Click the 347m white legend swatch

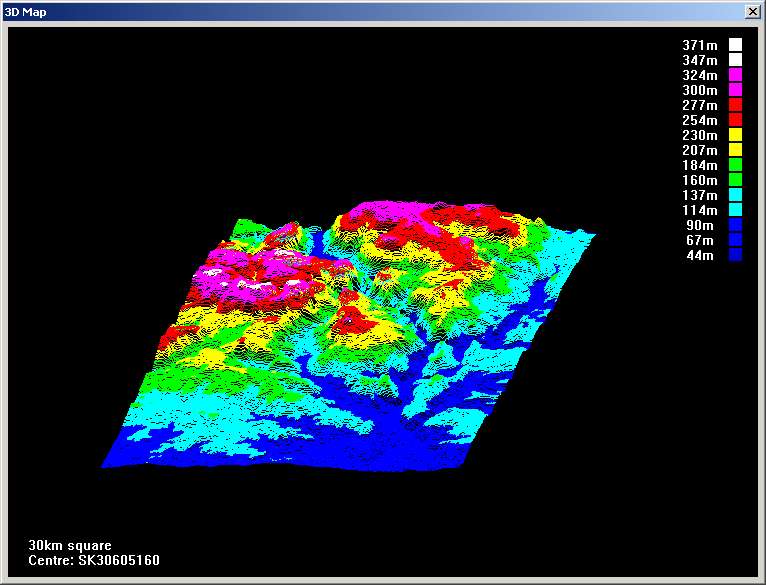[735, 60]
